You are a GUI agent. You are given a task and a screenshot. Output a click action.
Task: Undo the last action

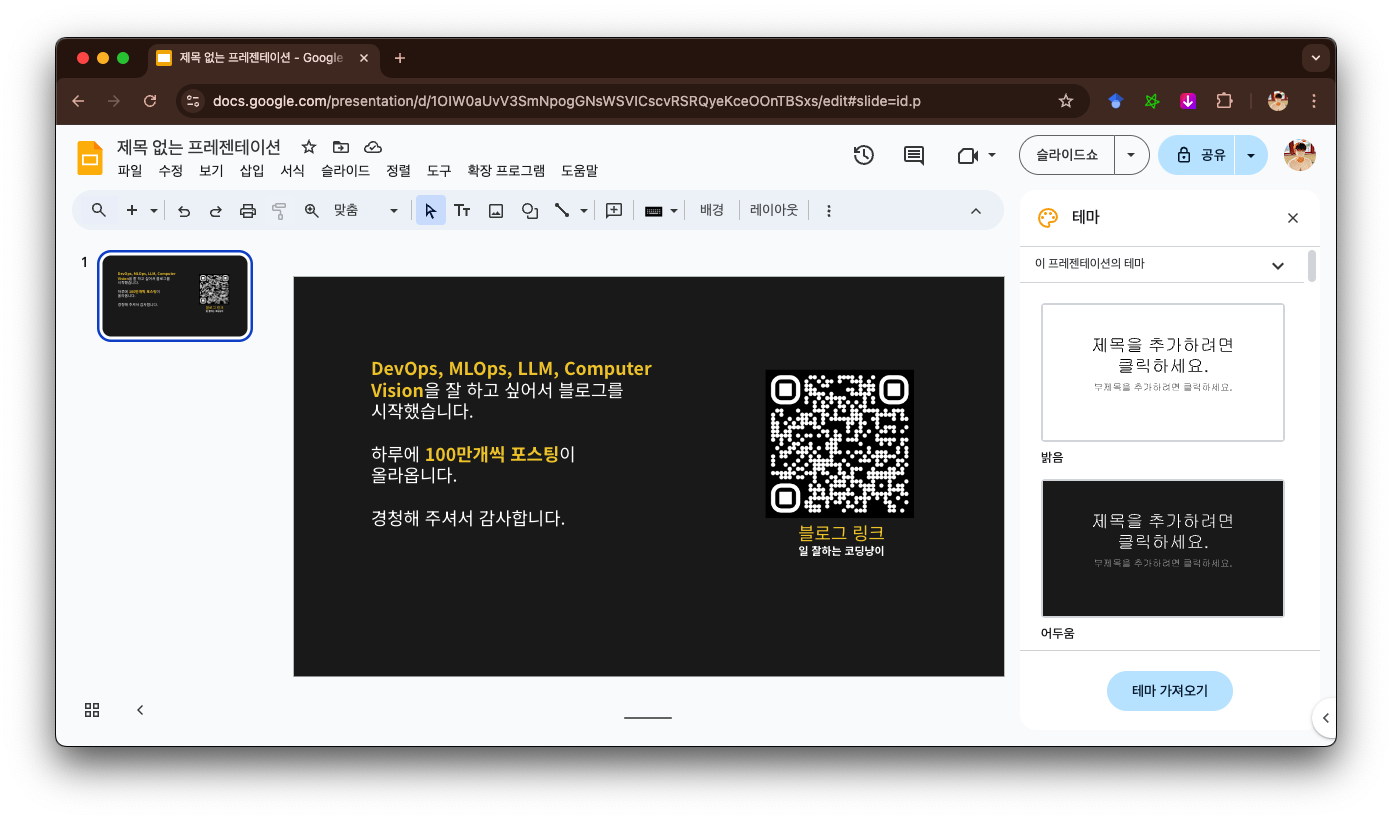184,210
